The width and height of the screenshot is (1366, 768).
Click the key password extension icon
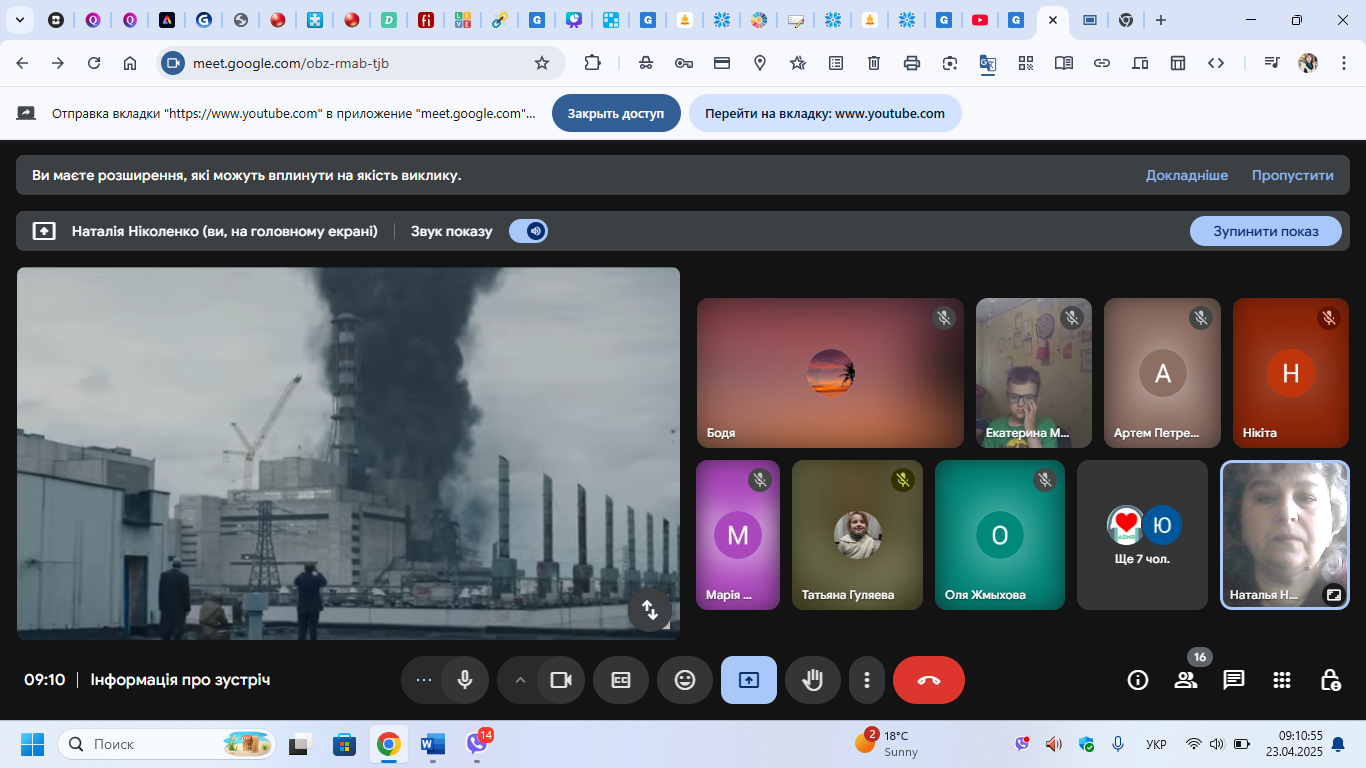684,63
